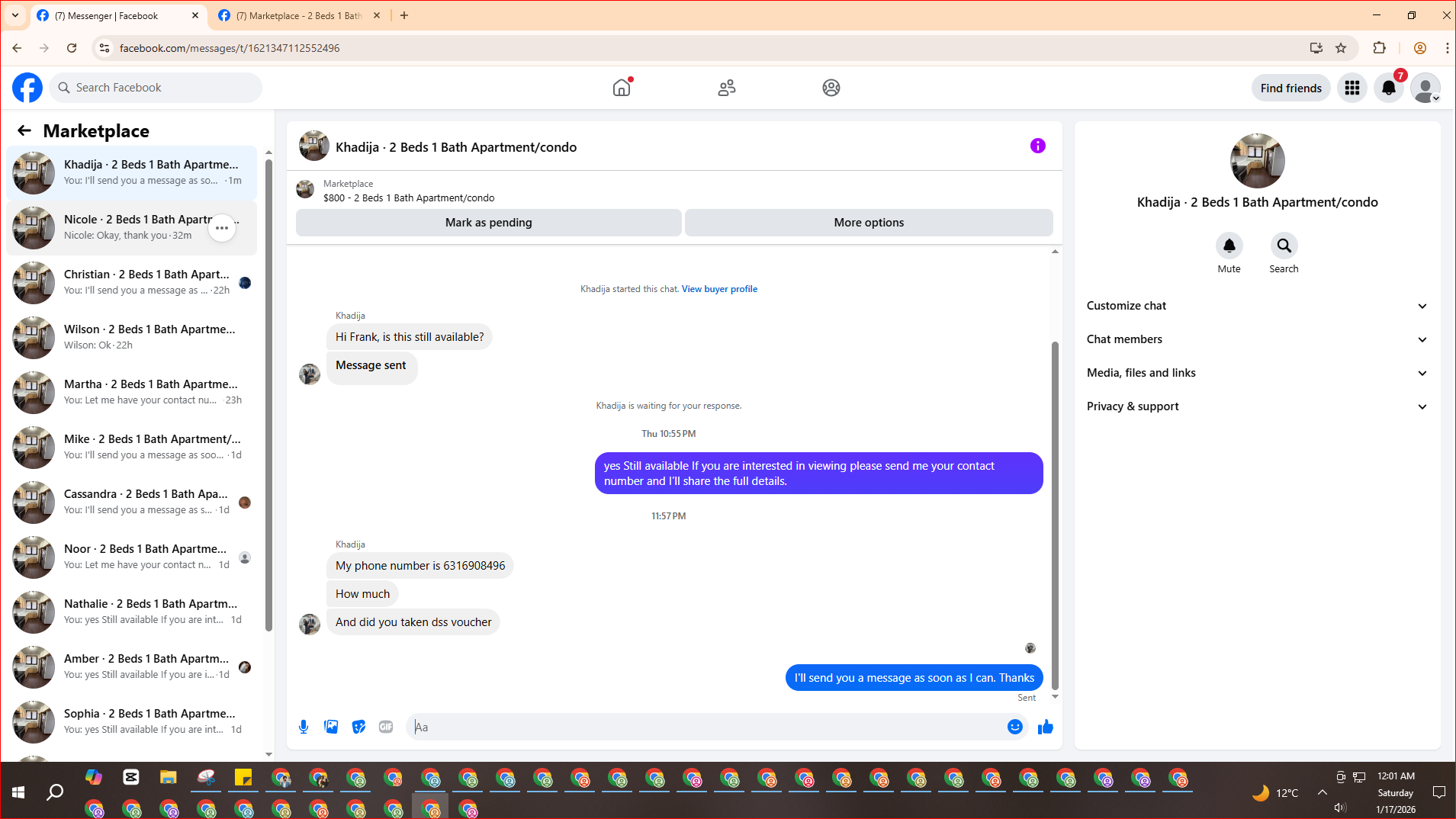Viewport: 1456px width, 819px height.
Task: Show hidden system tray icons
Action: tap(1322, 792)
